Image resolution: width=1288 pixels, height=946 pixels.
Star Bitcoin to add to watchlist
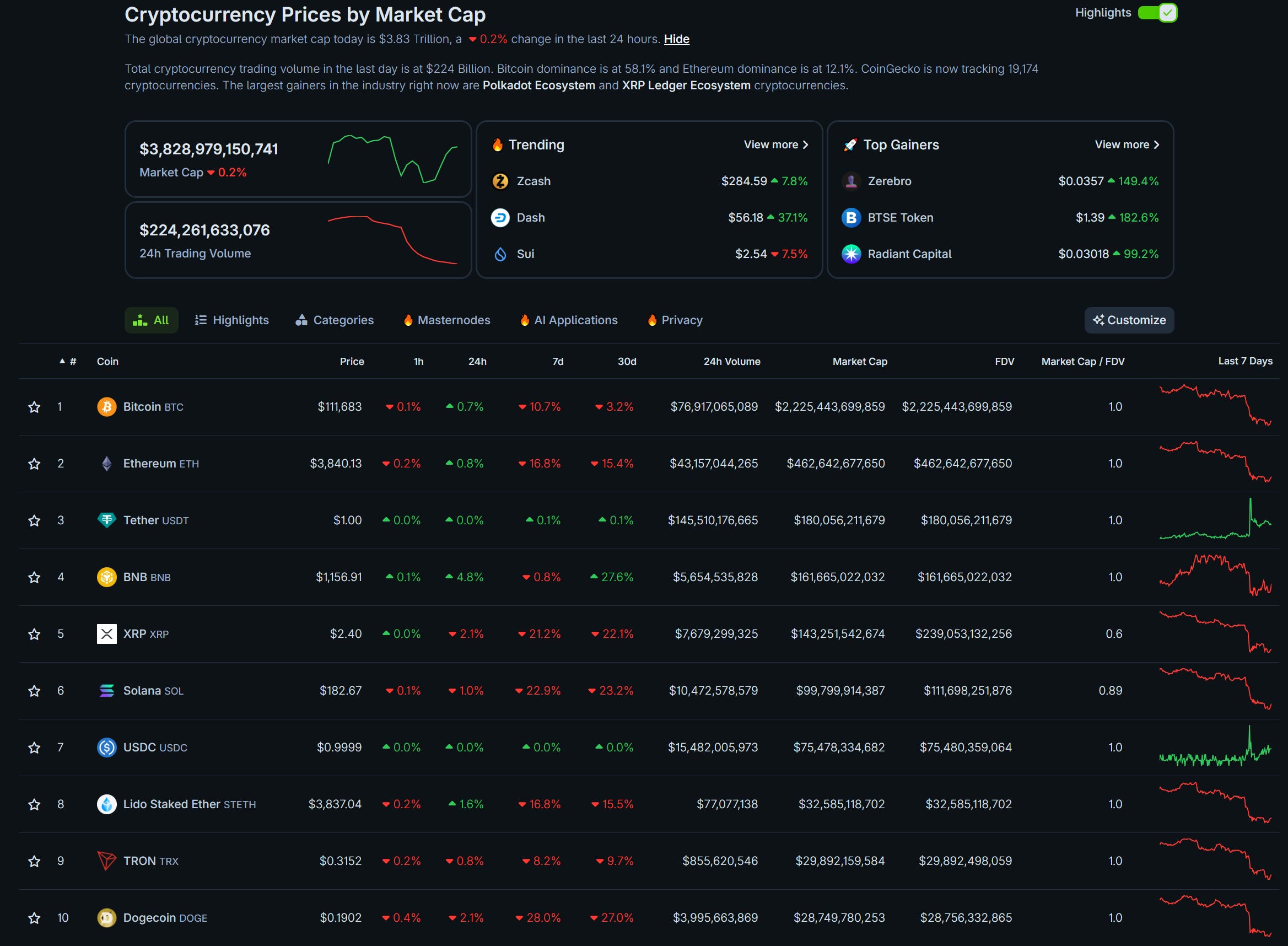[34, 407]
